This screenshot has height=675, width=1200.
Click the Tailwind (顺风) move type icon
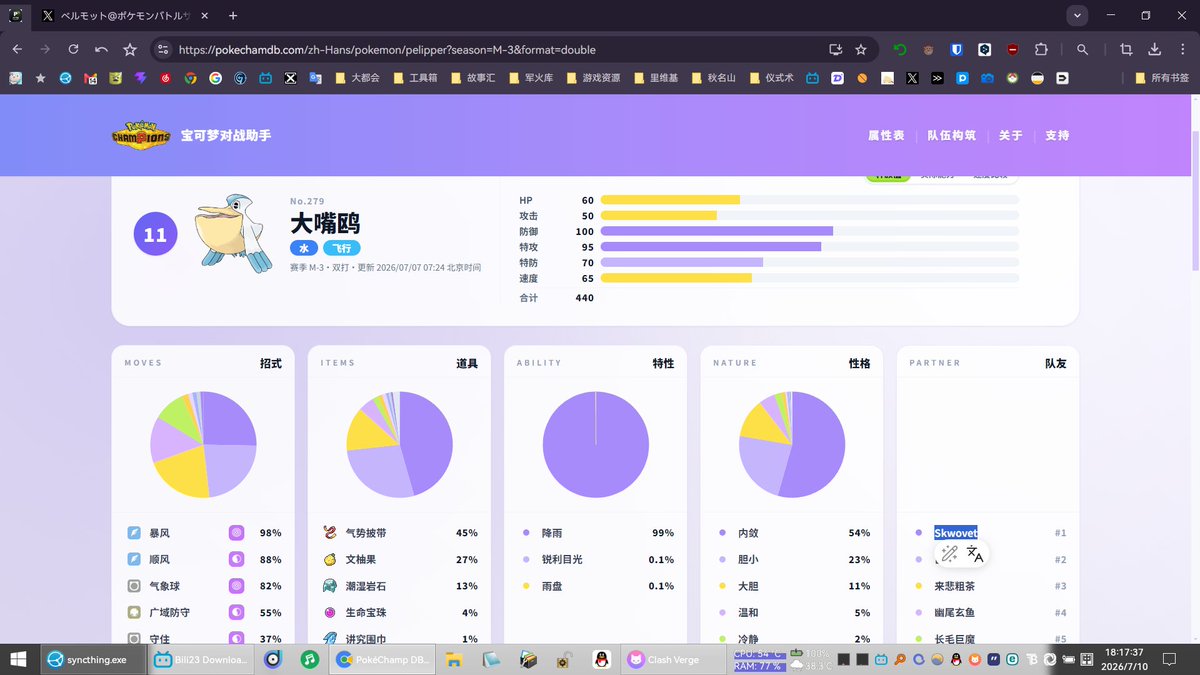[x=134, y=559]
